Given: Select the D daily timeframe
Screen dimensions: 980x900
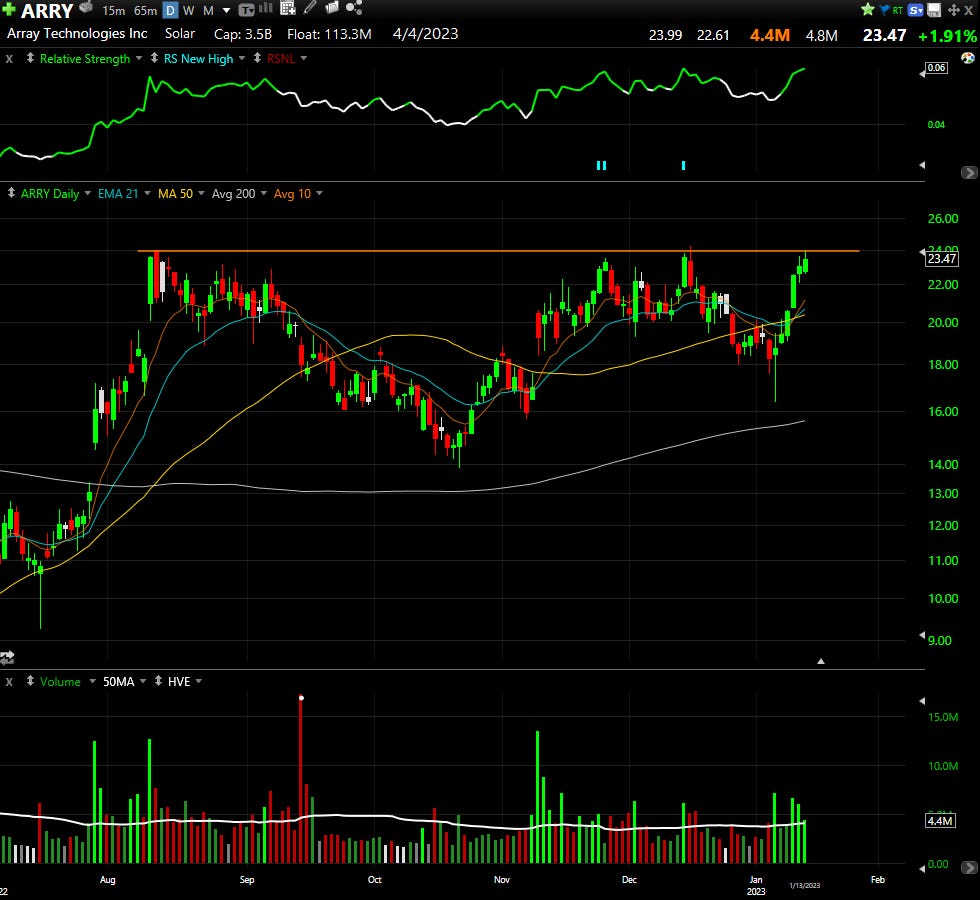Looking at the screenshot, I should pos(170,11).
